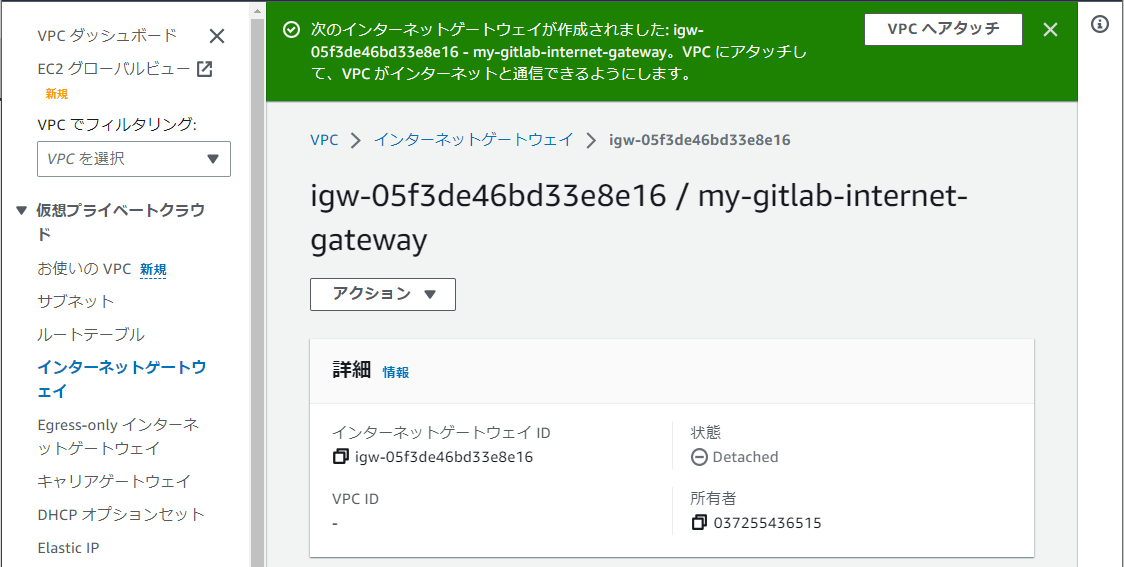Open the VPC filter dropdown
The width and height of the screenshot is (1124, 567).
(x=134, y=159)
